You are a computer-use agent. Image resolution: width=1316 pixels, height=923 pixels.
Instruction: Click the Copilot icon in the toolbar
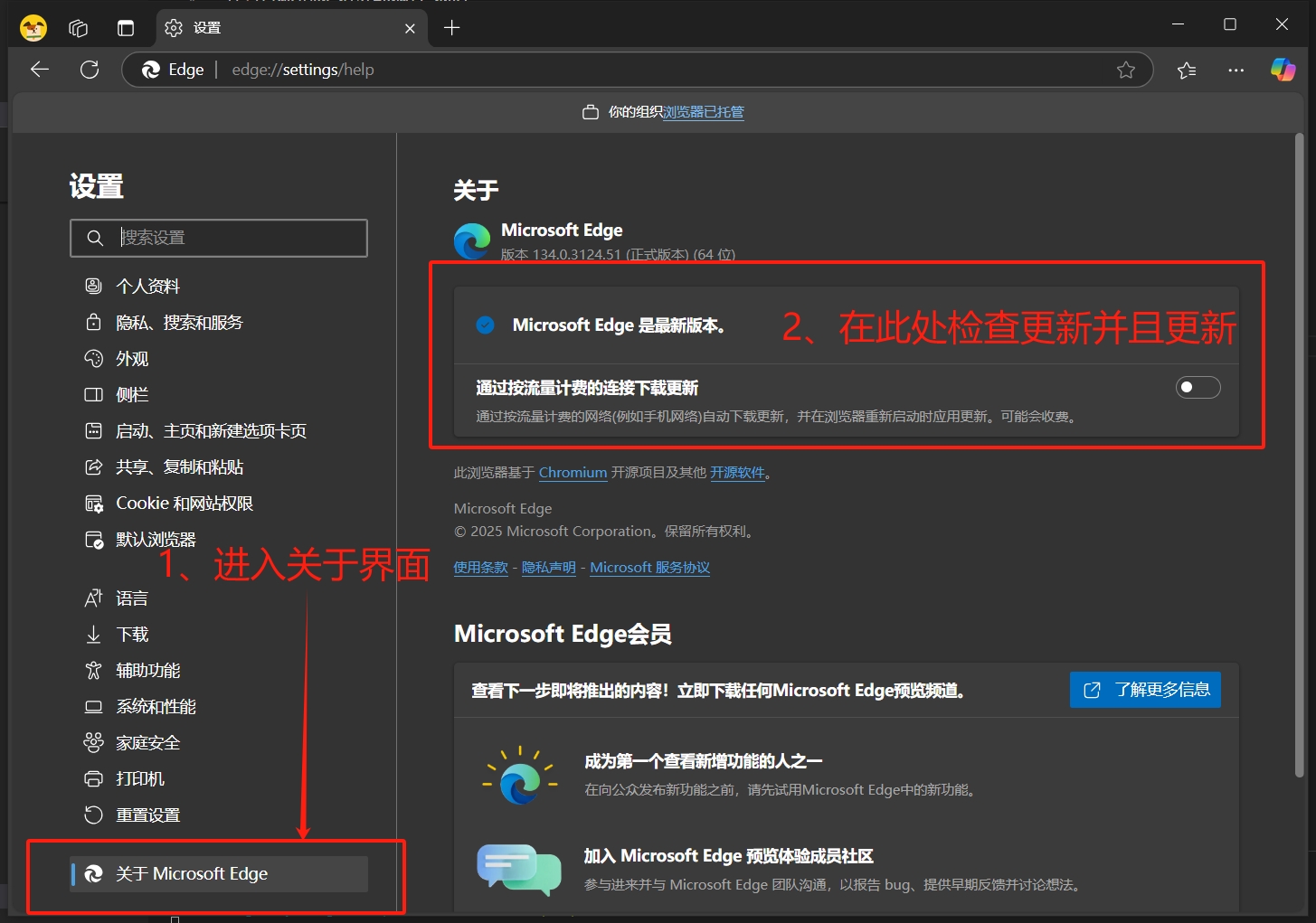pos(1283,70)
